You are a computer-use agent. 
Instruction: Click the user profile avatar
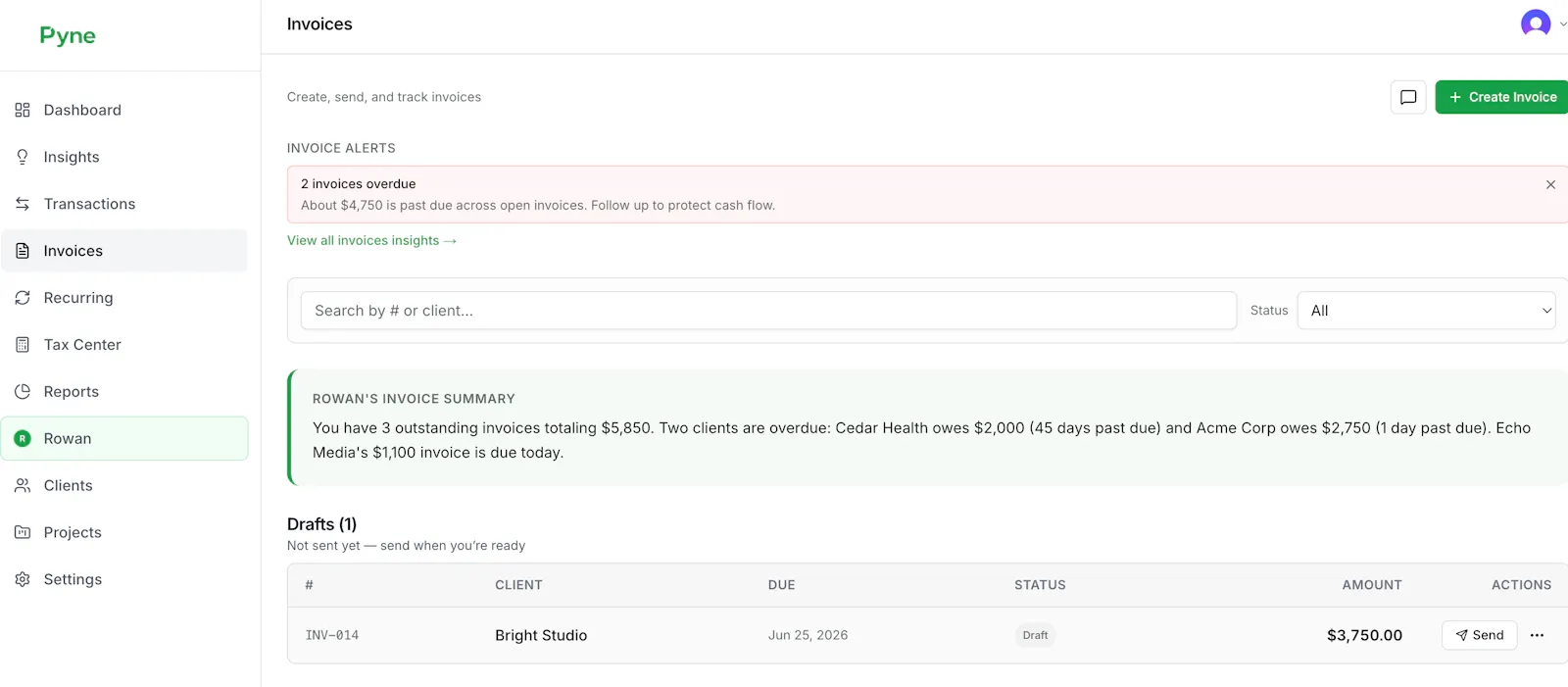click(1536, 23)
